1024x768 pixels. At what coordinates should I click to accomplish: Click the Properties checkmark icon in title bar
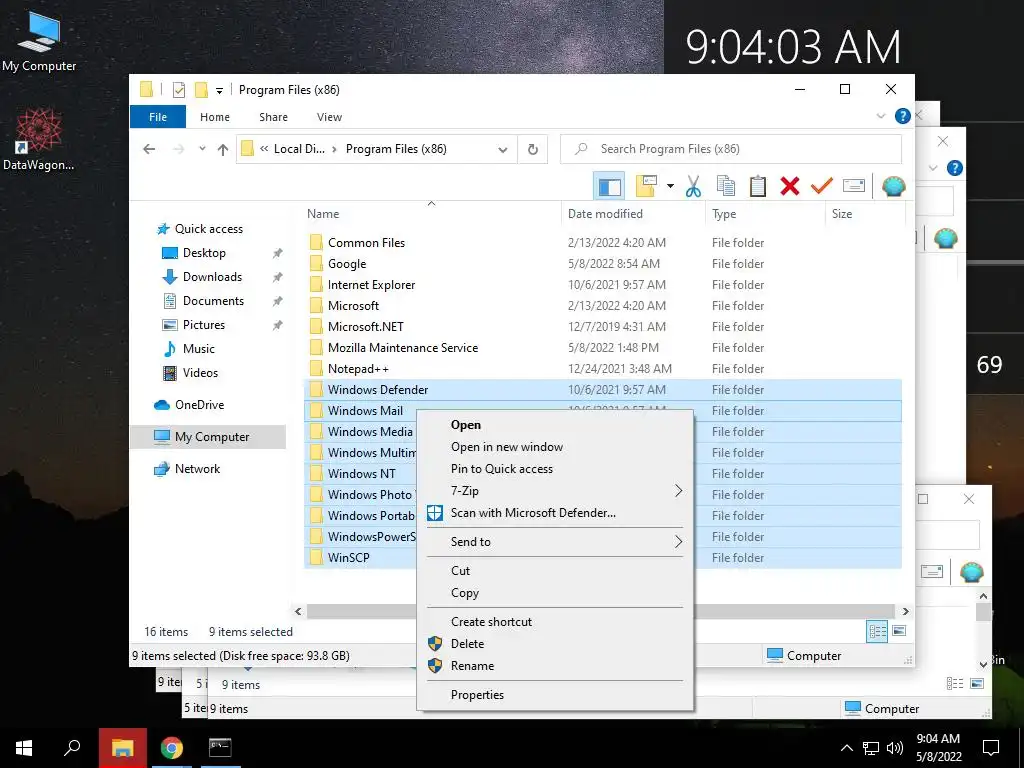[178, 89]
